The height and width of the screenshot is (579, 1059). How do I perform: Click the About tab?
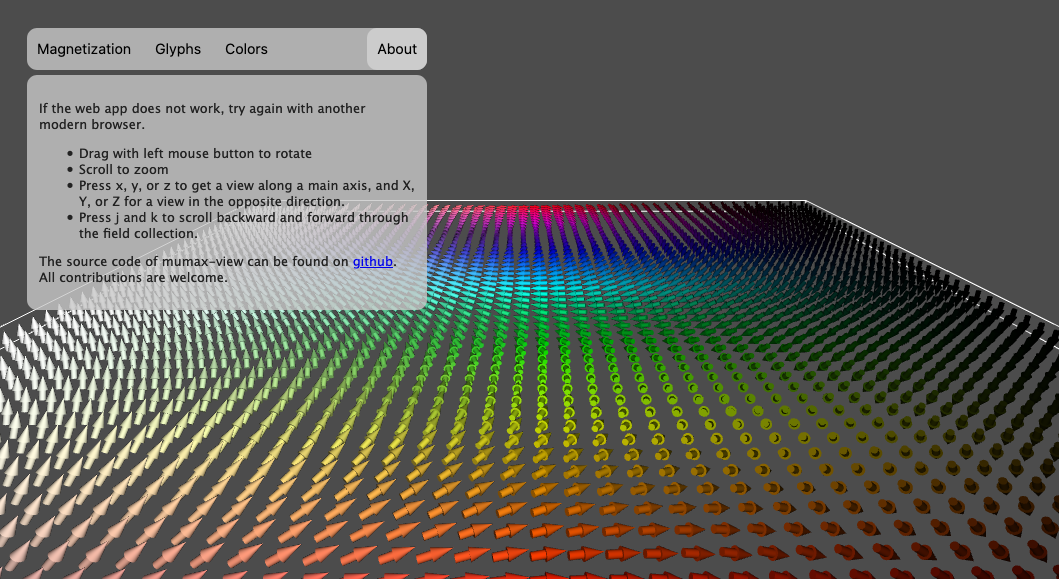[397, 49]
